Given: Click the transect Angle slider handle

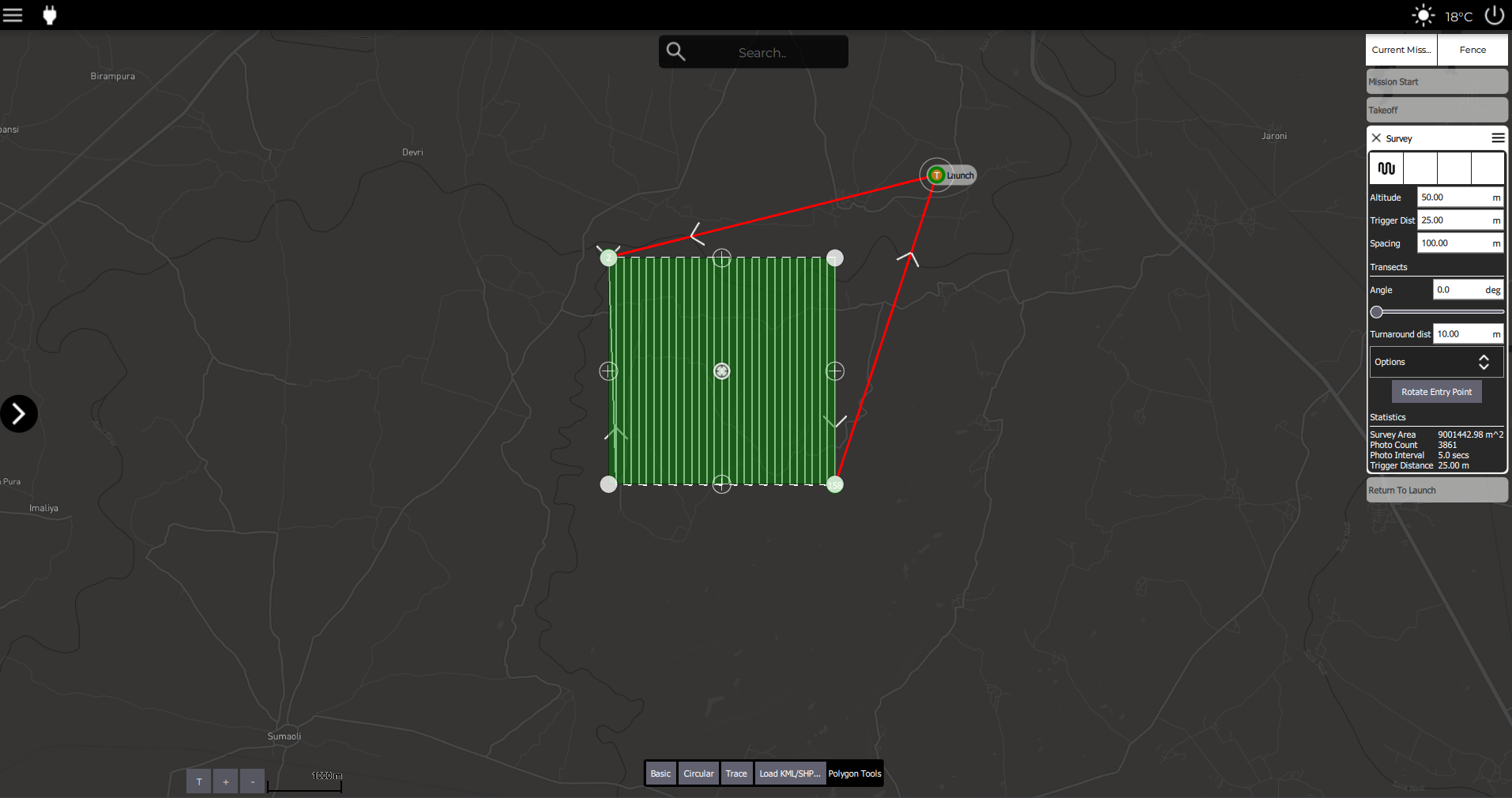Looking at the screenshot, I should coord(1377,312).
